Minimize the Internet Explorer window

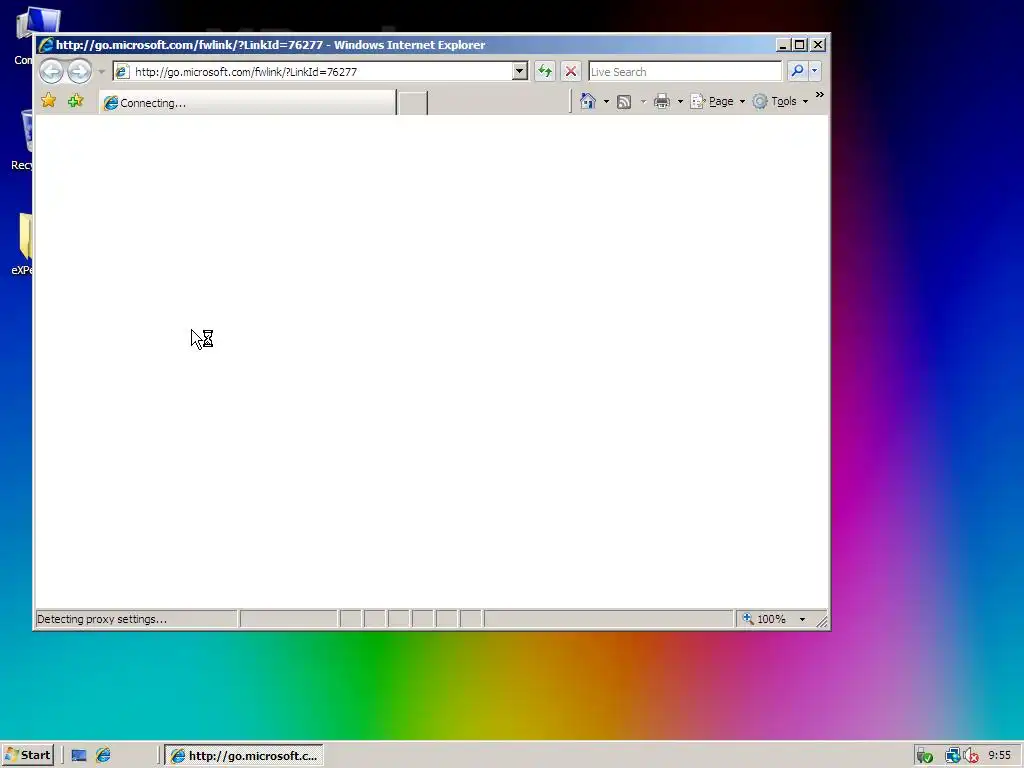[x=783, y=45]
